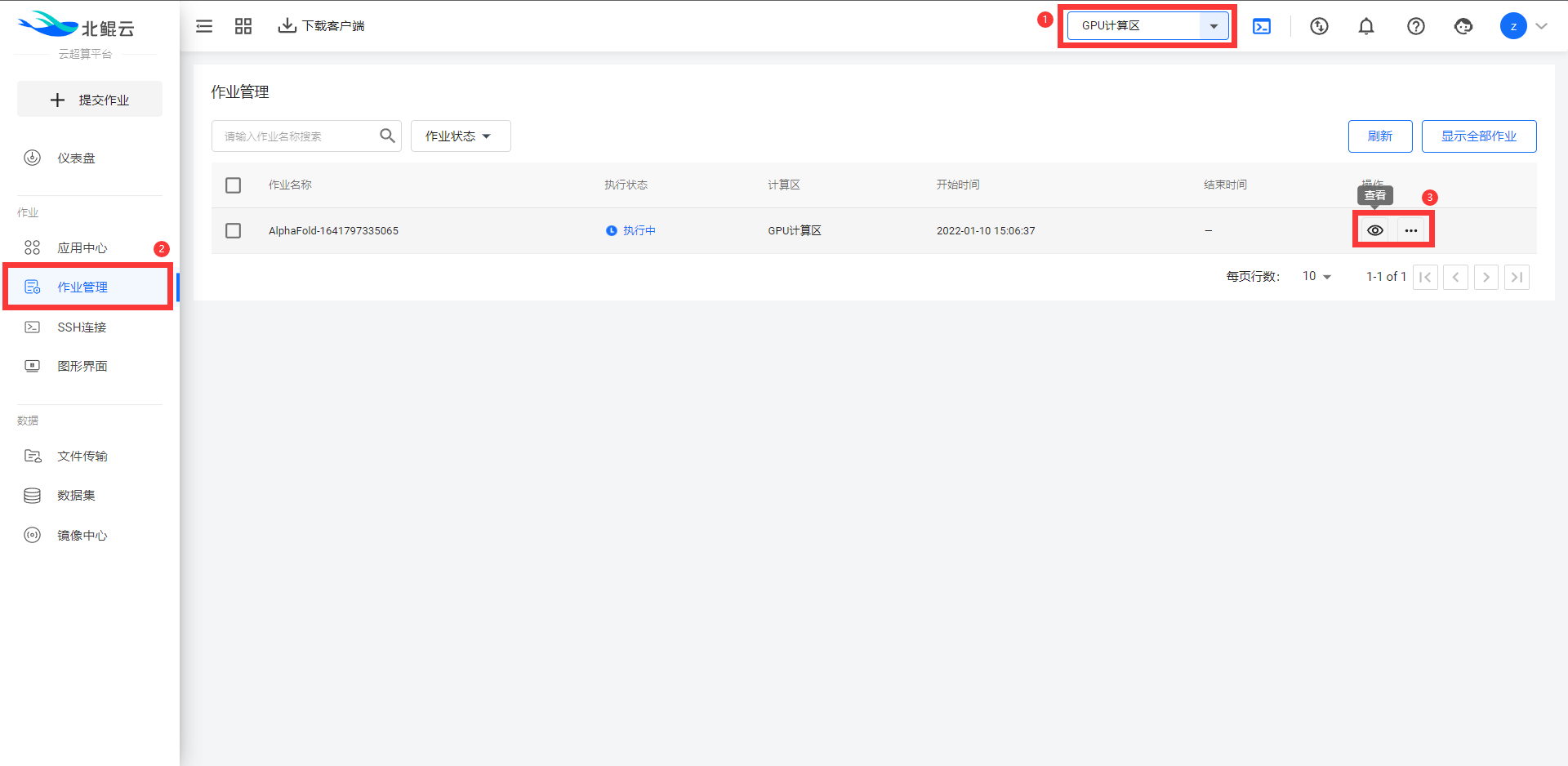
Task: Open more actions ellipsis for AlphaFold job
Action: (1411, 231)
